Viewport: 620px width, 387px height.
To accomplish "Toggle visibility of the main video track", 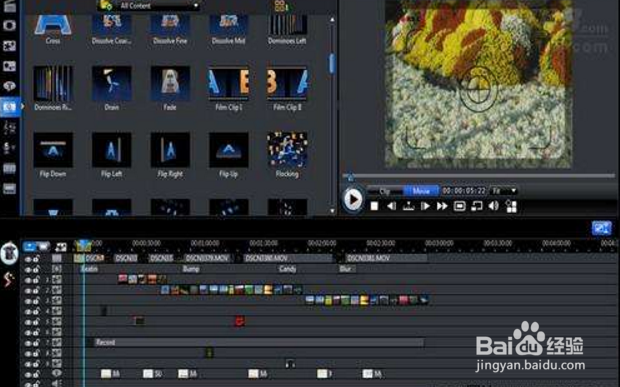I will tap(27, 259).
